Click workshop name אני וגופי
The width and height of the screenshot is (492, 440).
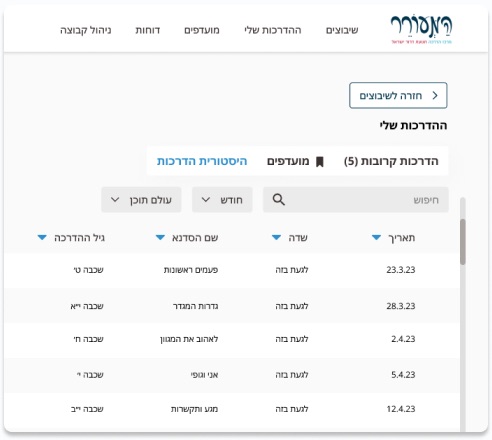tap(204, 375)
